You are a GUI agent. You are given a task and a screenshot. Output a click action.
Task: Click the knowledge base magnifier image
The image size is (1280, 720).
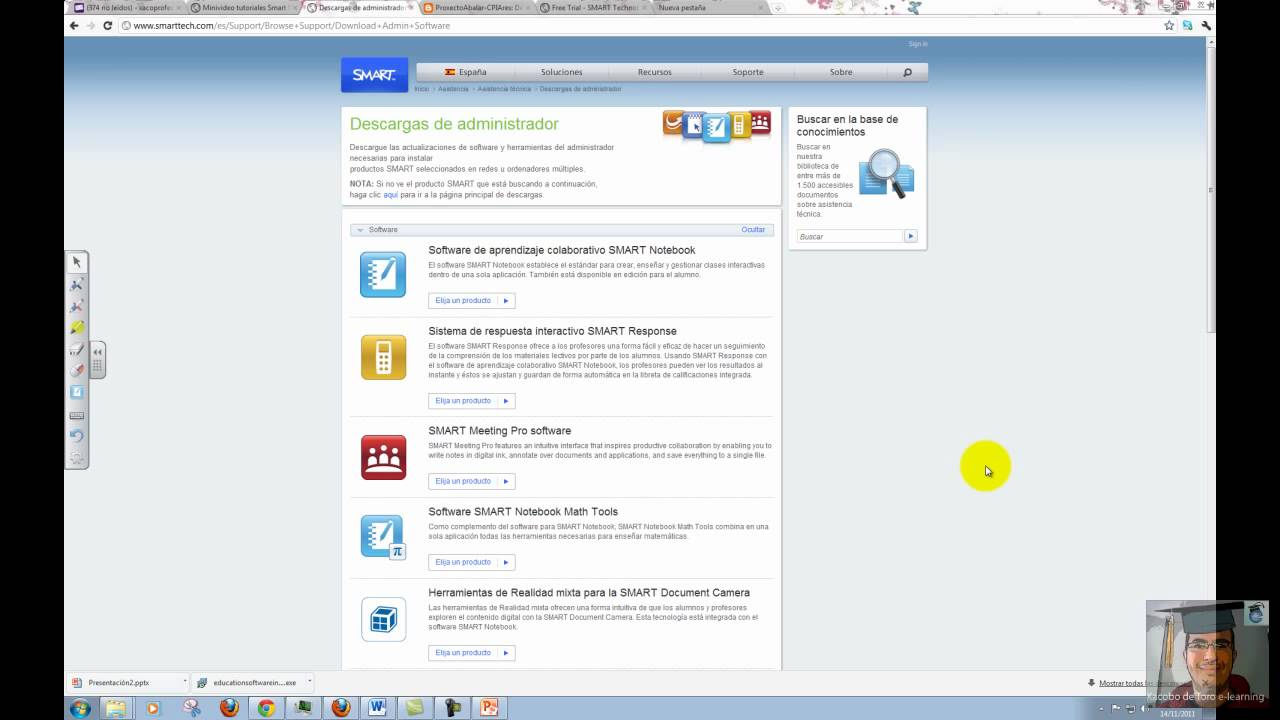[886, 173]
